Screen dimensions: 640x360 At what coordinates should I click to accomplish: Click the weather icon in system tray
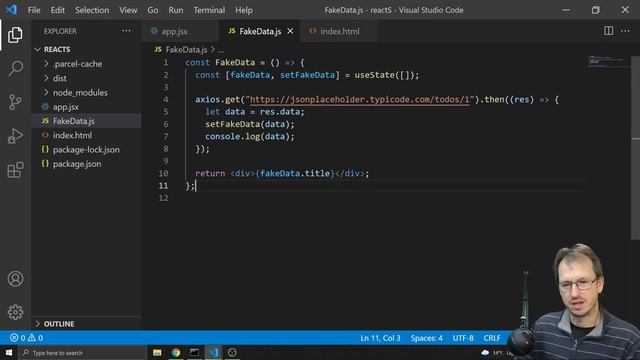485,353
